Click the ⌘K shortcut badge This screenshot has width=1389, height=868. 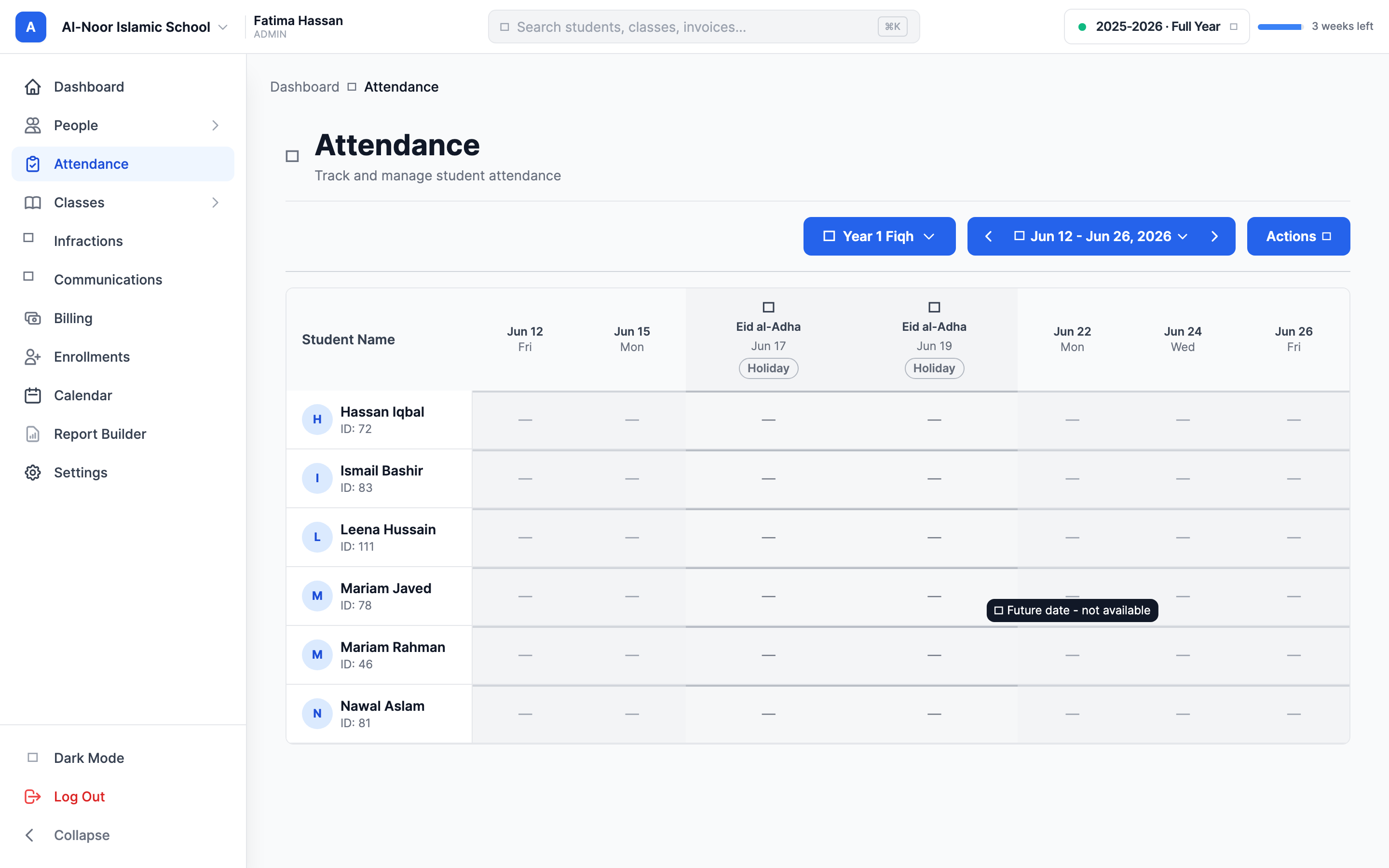click(893, 27)
